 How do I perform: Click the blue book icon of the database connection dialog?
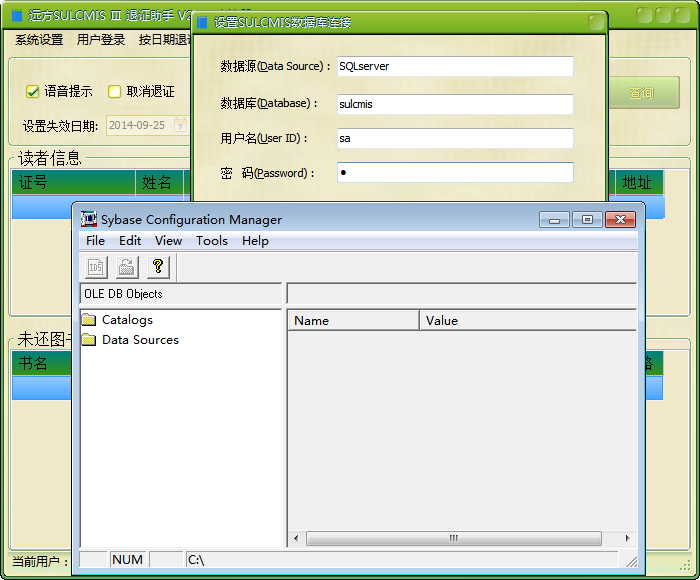click(202, 22)
